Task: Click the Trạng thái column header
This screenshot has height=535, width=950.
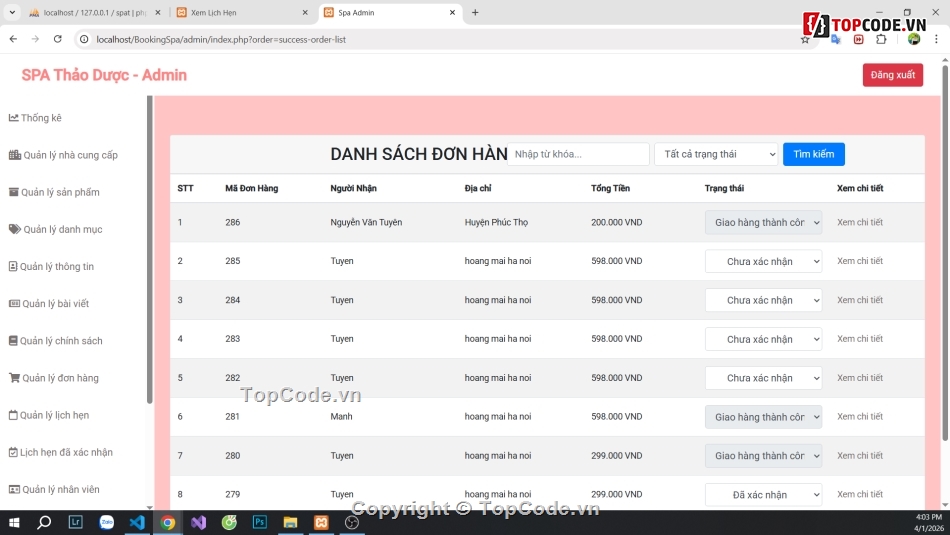Action: [x=724, y=188]
